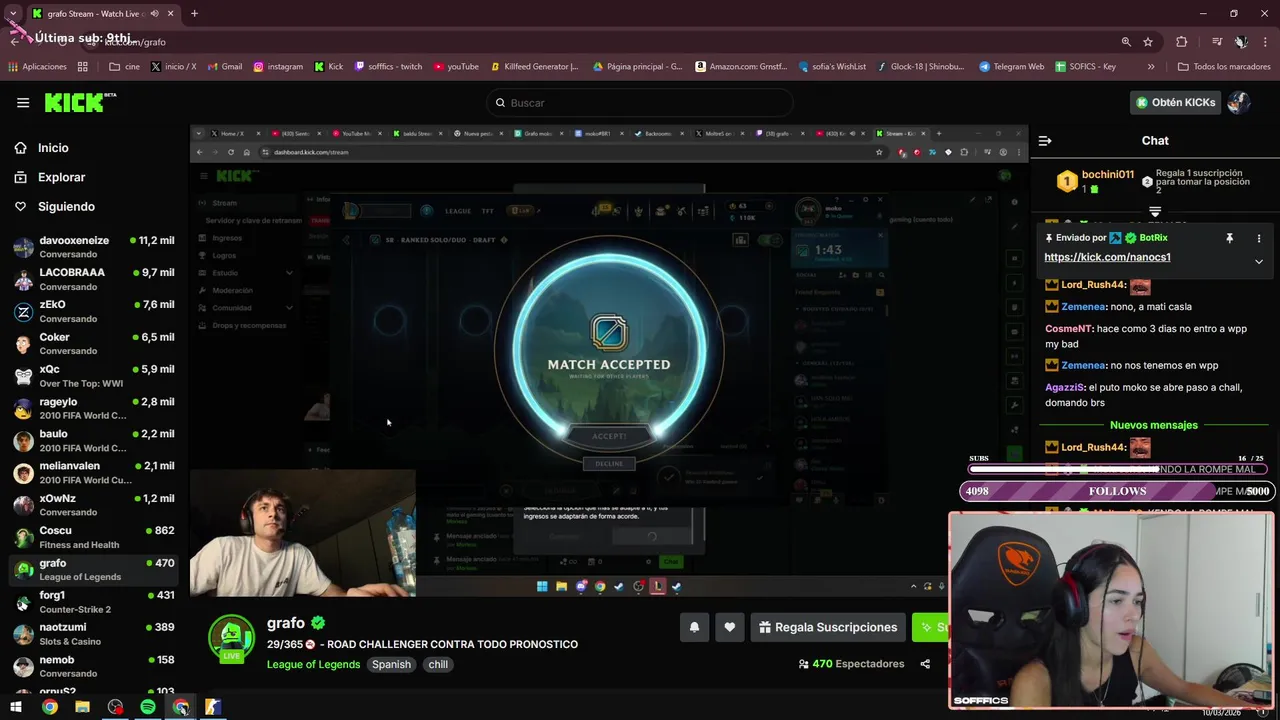Image resolution: width=1280 pixels, height=720 pixels.
Task: Open rageylo channel in the sidebar
Action: [x=94, y=408]
